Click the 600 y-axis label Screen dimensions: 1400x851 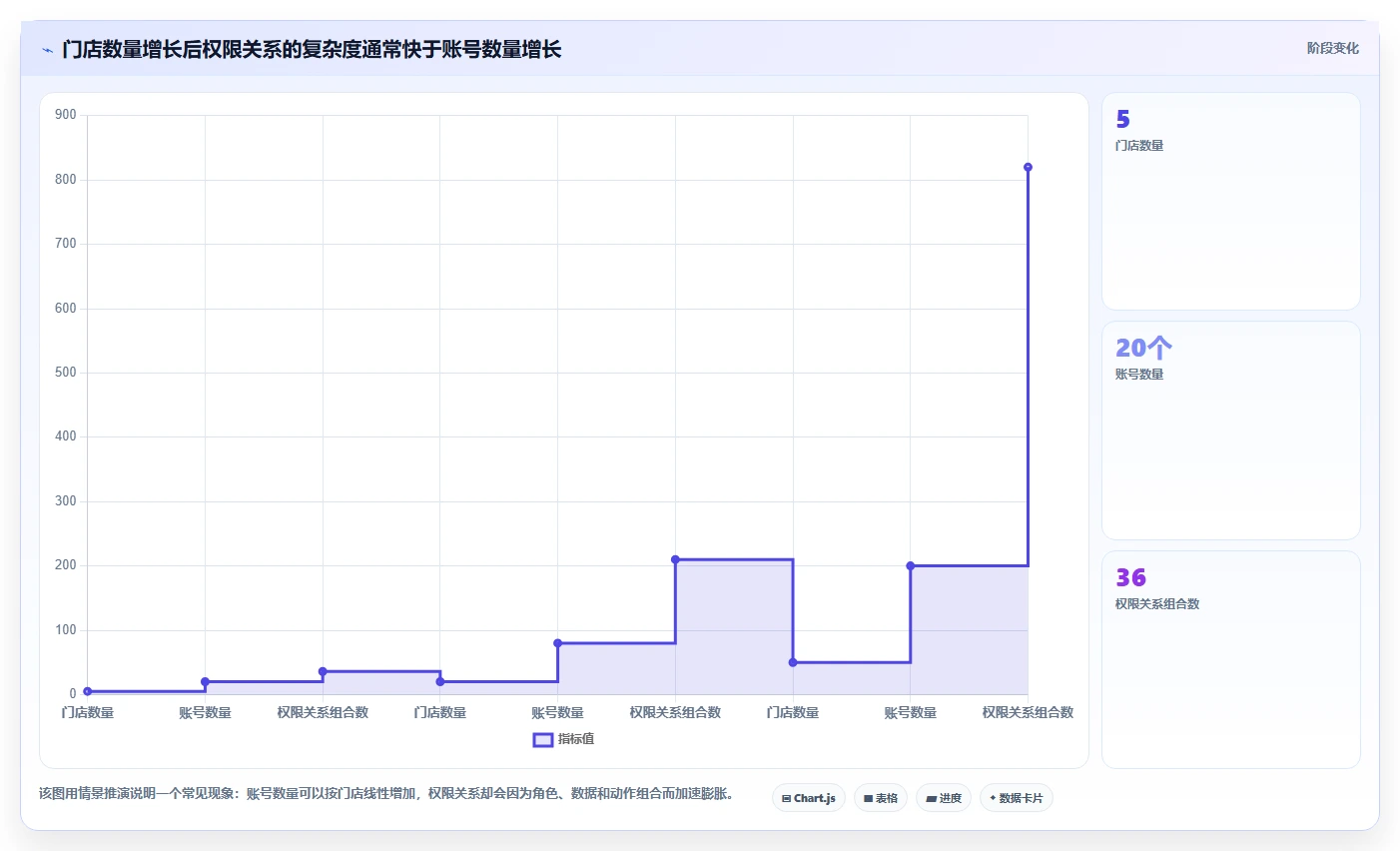click(x=66, y=309)
